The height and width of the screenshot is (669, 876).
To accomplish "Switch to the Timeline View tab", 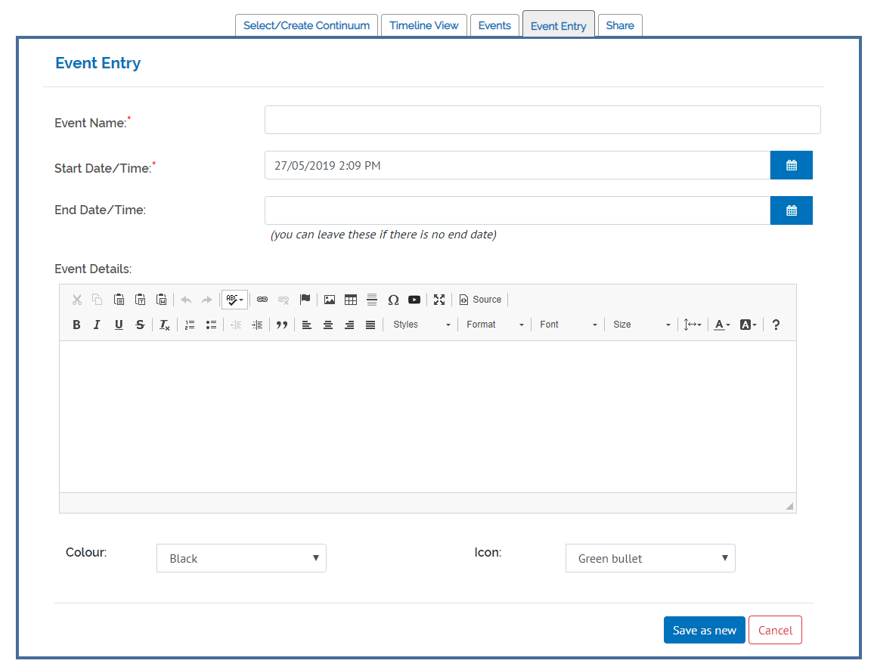I will (x=423, y=26).
